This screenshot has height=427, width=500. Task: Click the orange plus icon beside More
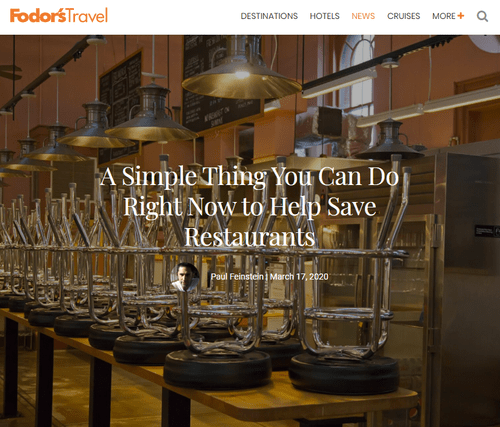[461, 16]
